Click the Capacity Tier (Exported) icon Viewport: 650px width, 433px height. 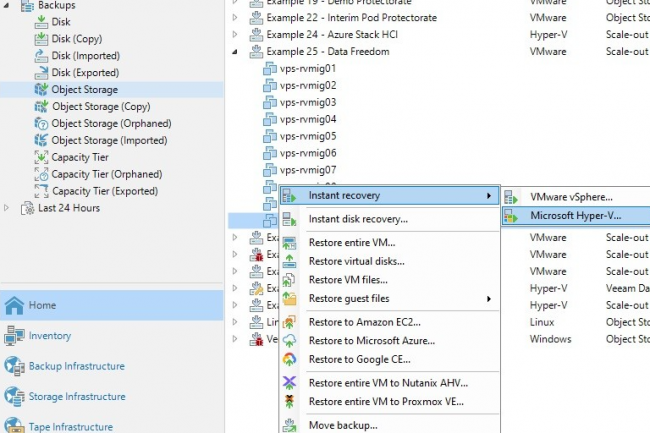[x=41, y=191]
